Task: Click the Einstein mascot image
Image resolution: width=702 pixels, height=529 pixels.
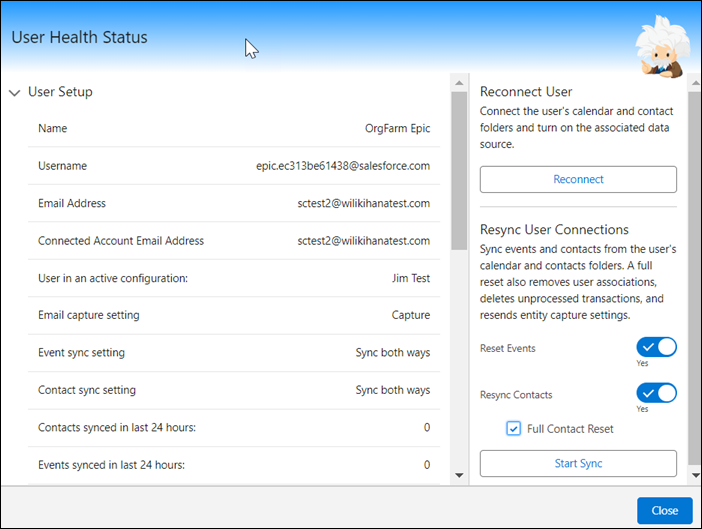Action: point(662,47)
